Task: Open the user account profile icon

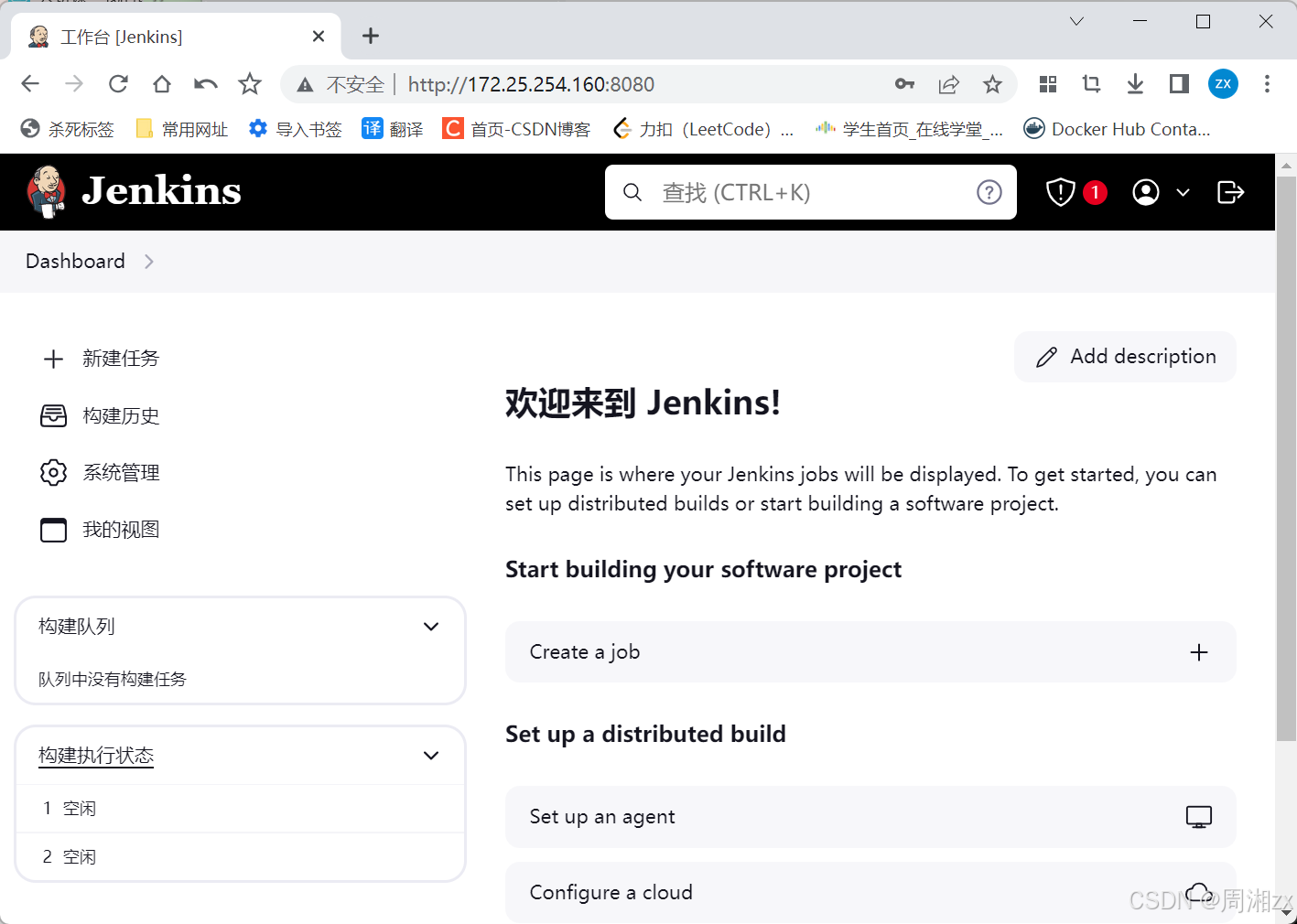Action: pyautogui.click(x=1145, y=192)
